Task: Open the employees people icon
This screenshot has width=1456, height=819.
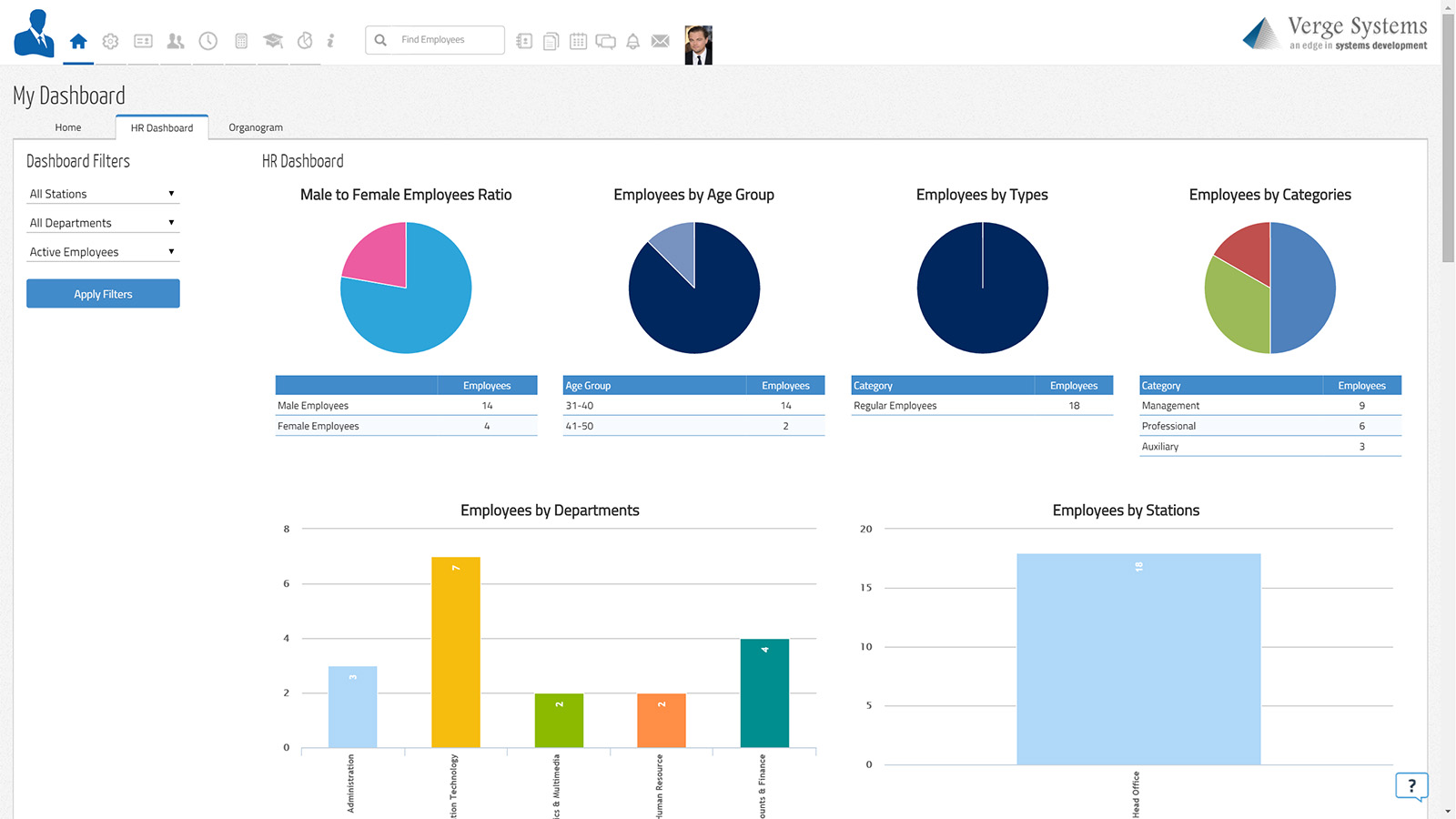Action: (176, 41)
